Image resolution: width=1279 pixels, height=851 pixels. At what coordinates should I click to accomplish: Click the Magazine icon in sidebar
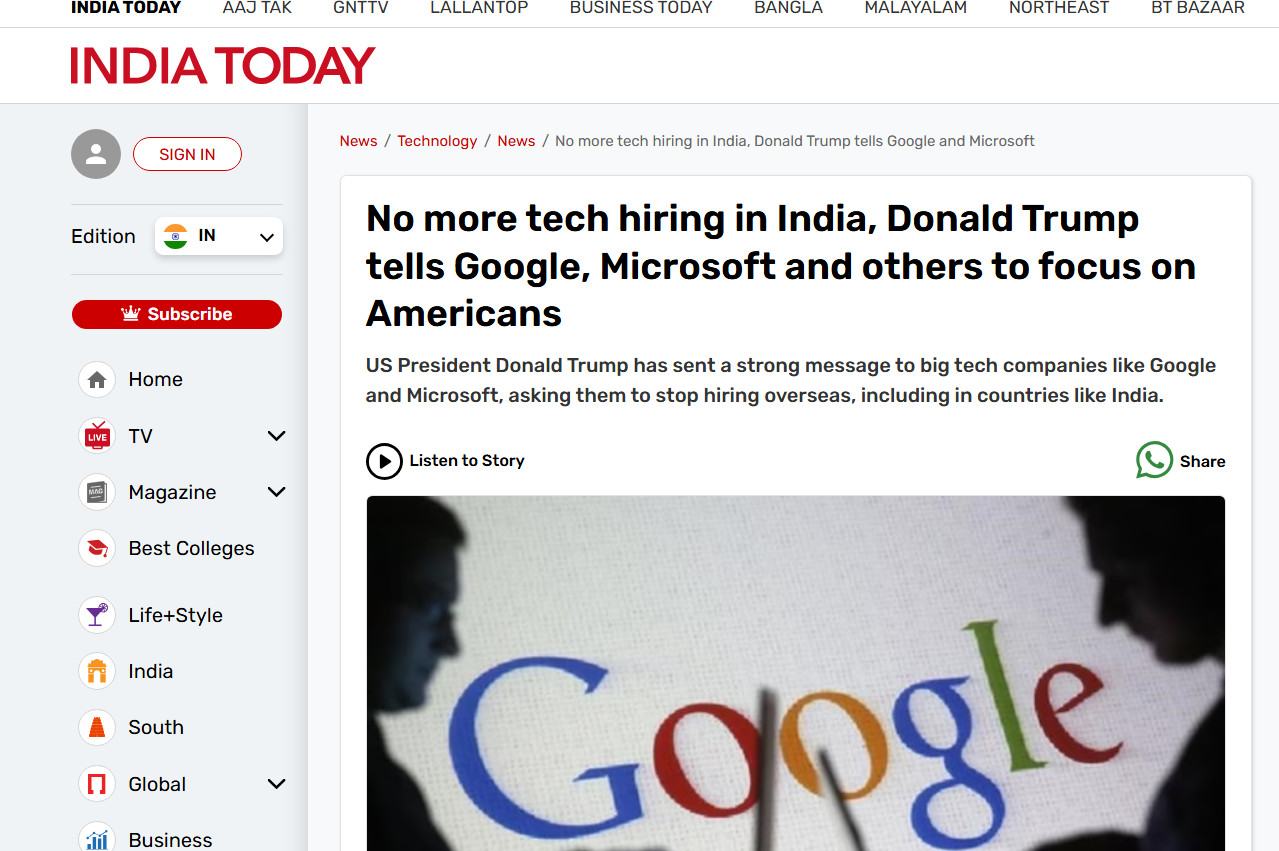(97, 492)
